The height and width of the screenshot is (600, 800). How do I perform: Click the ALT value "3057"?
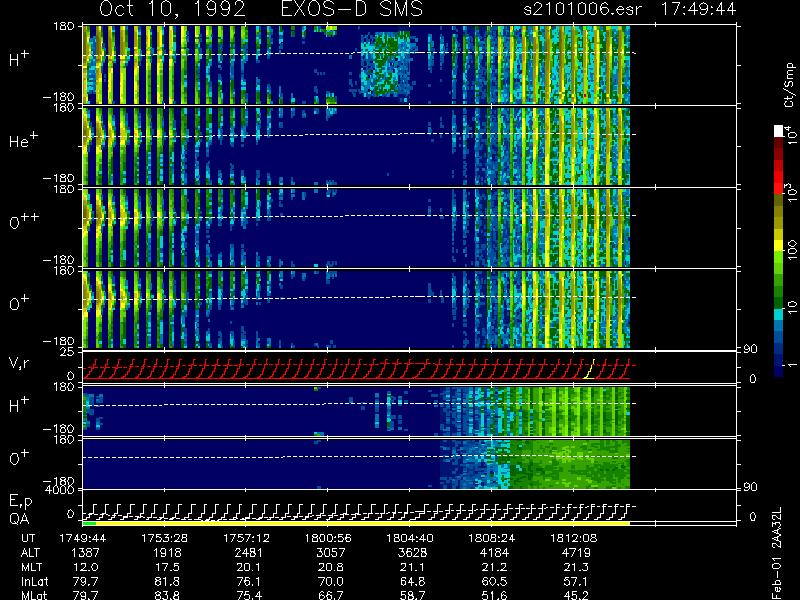click(x=330, y=553)
